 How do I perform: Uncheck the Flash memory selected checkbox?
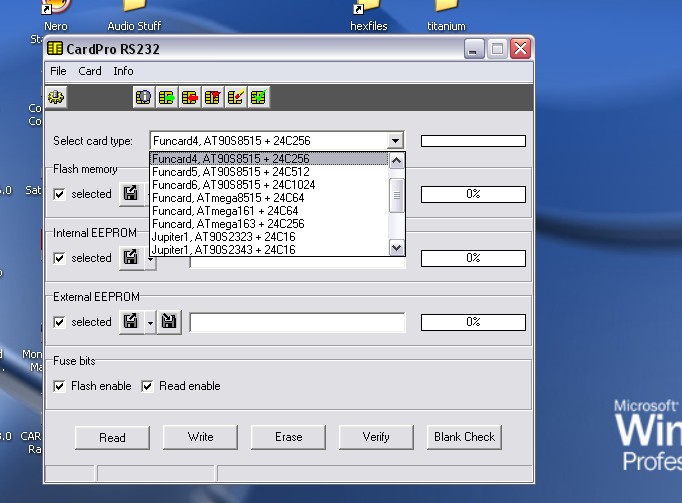click(x=60, y=194)
